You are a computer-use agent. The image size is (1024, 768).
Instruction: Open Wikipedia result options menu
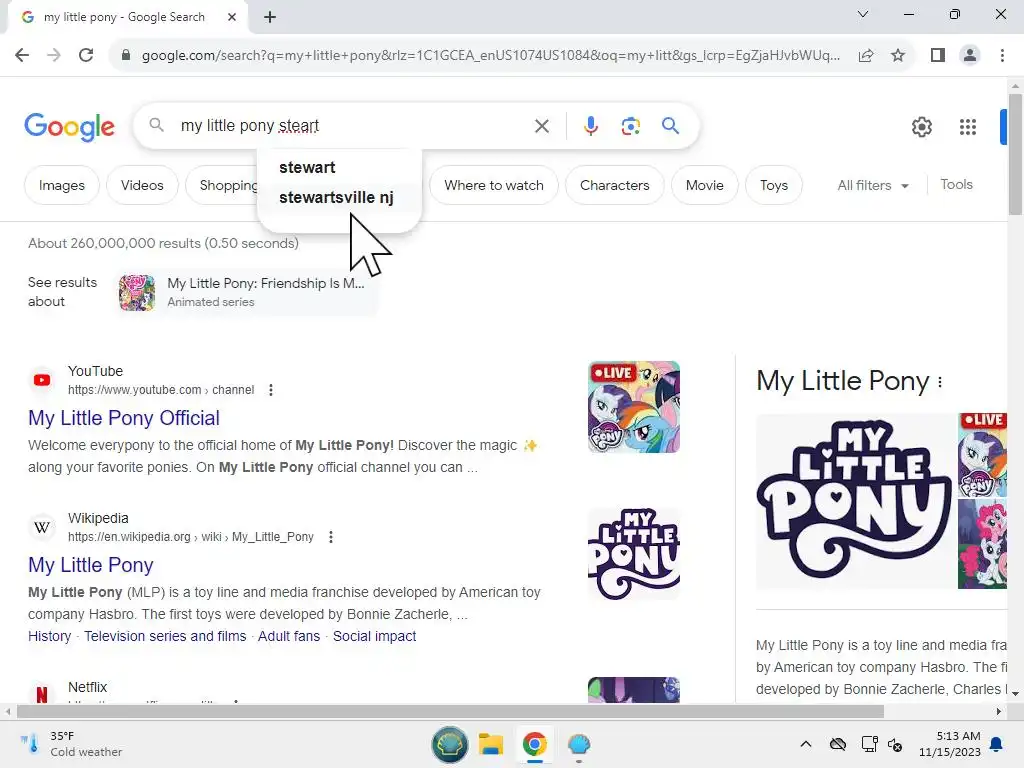coord(331,537)
